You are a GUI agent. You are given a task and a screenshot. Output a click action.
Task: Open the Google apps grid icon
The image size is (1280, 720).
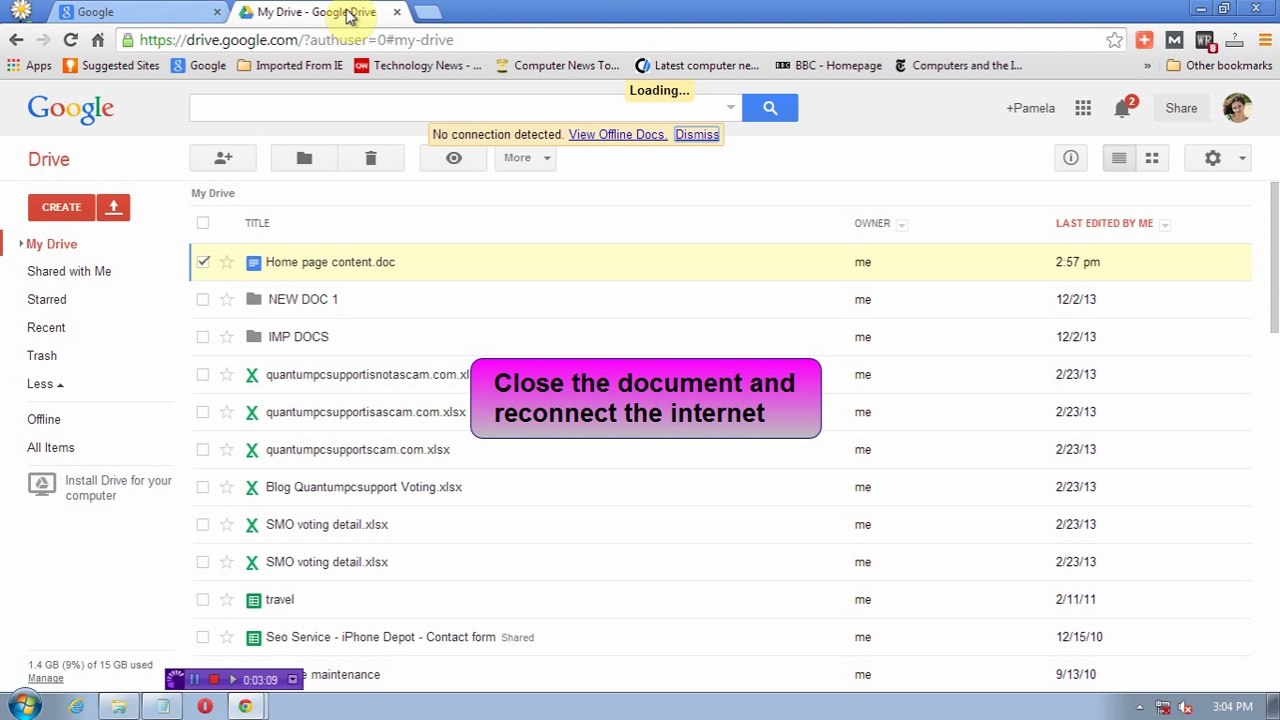(1083, 108)
